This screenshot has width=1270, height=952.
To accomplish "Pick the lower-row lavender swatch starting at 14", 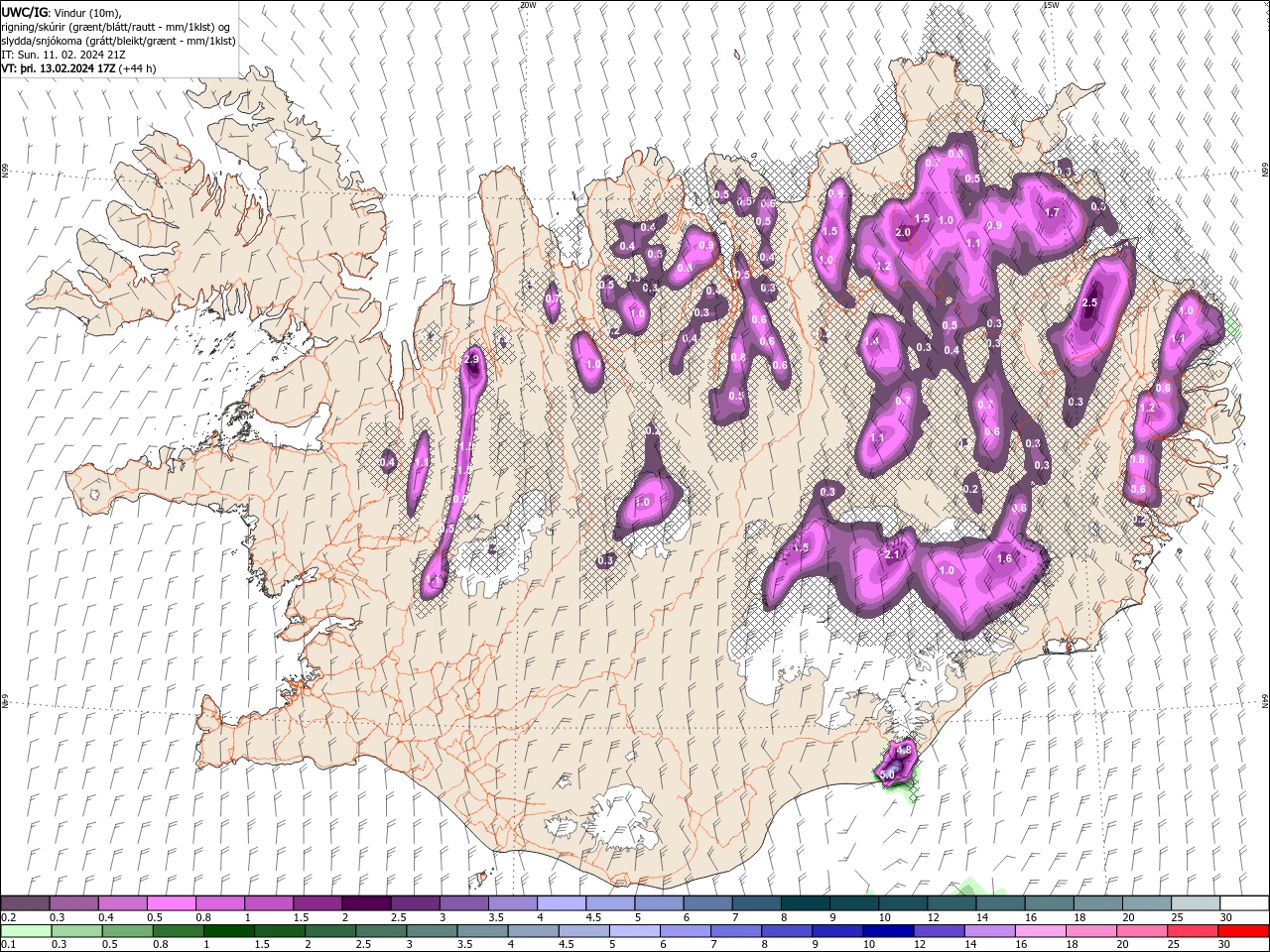I will [x=990, y=931].
